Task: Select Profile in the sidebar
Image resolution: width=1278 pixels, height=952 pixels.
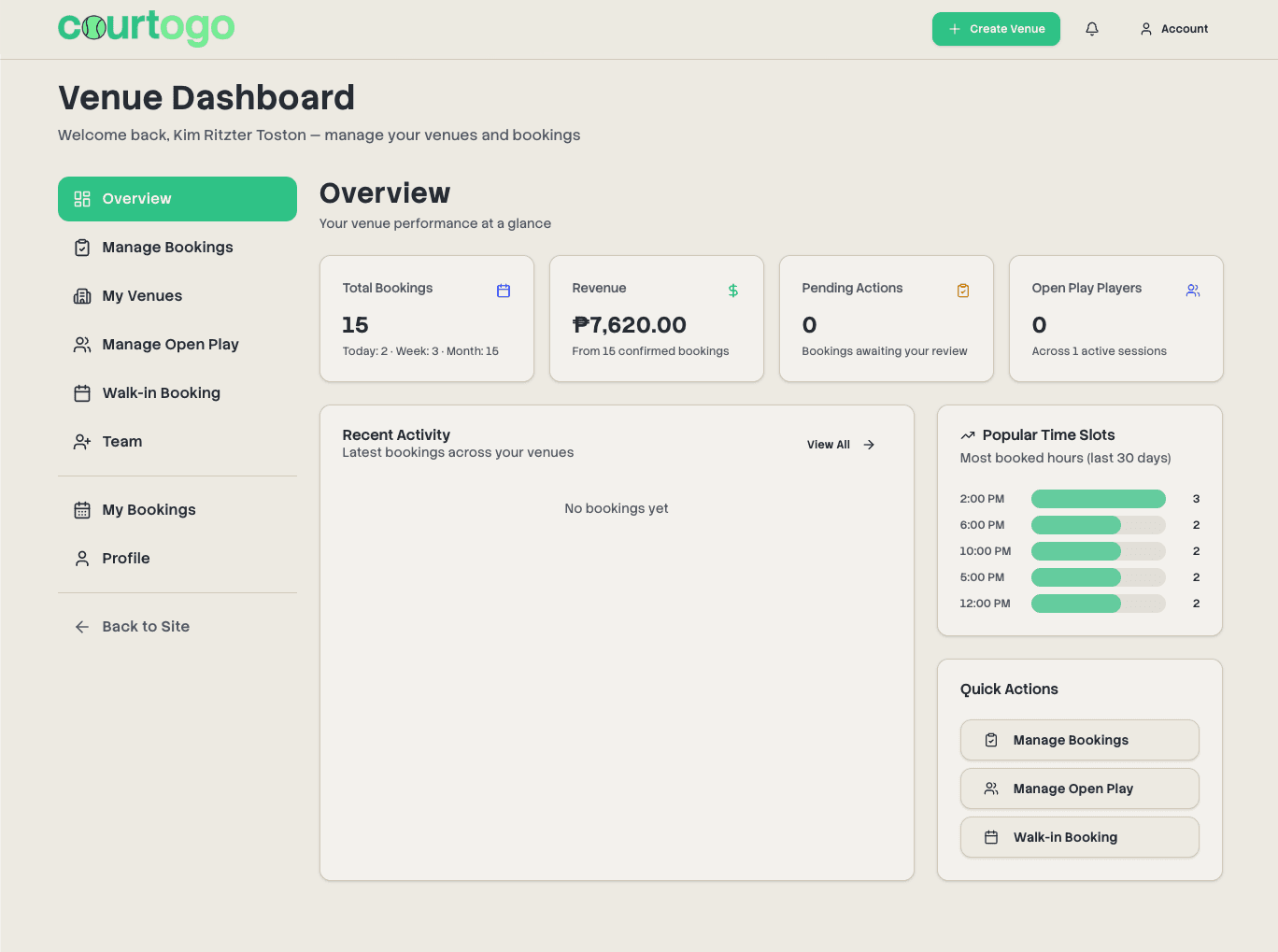Action: coord(125,558)
